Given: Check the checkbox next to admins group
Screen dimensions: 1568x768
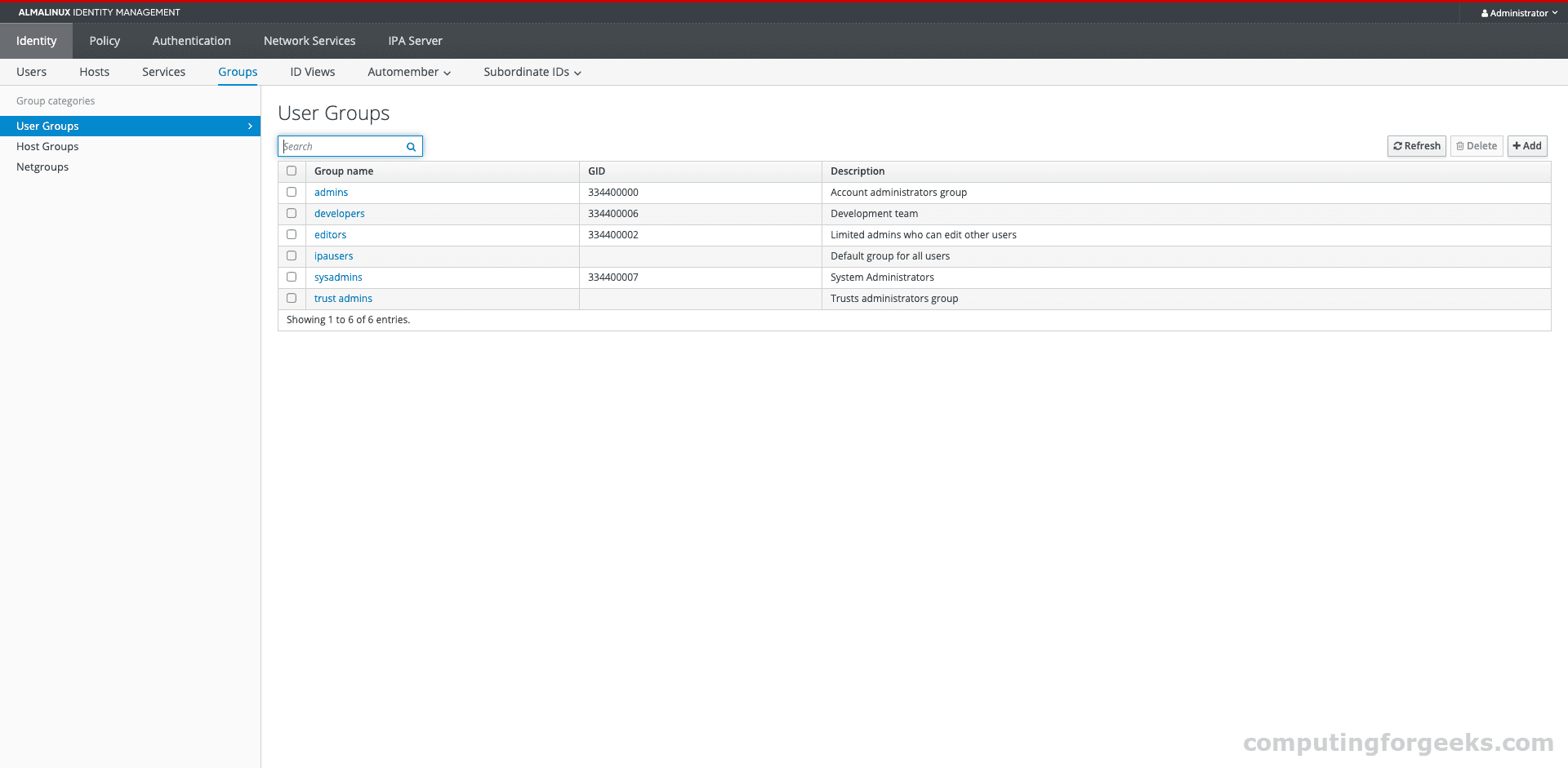Looking at the screenshot, I should coord(292,192).
